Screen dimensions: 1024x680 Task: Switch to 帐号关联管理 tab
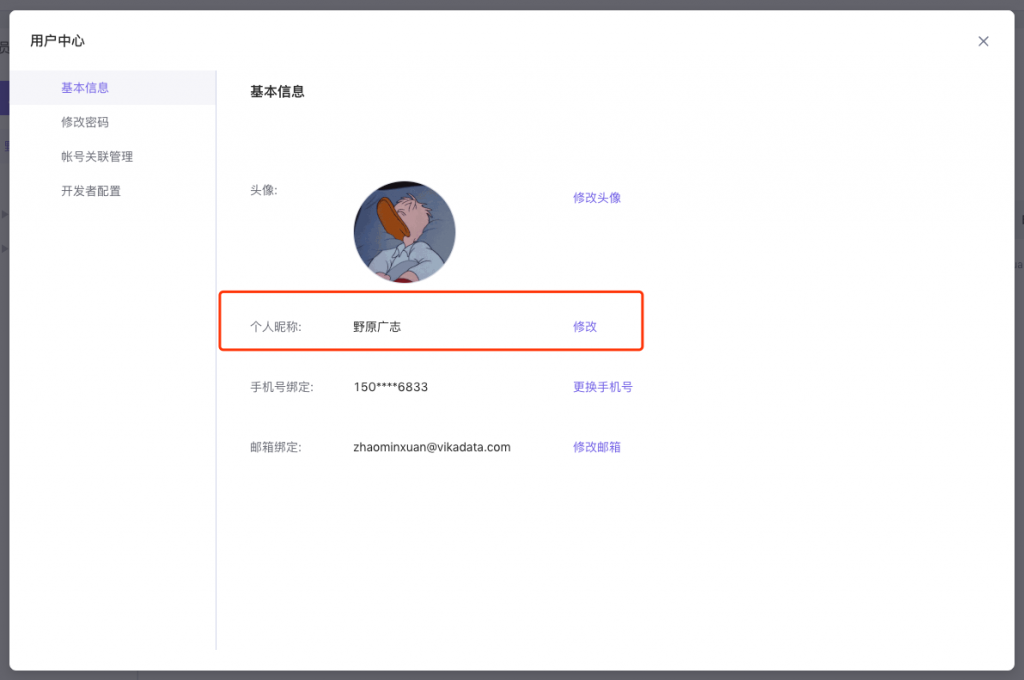point(97,157)
